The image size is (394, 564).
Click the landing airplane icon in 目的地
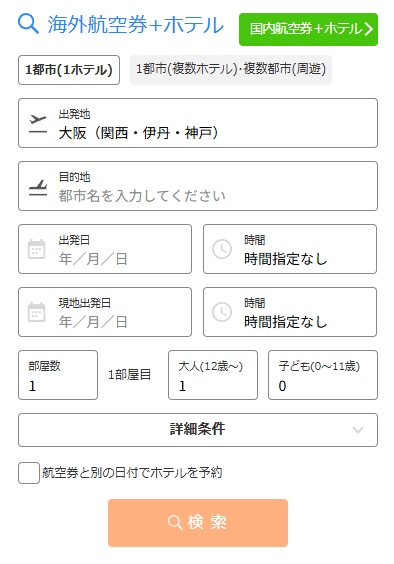[38, 187]
